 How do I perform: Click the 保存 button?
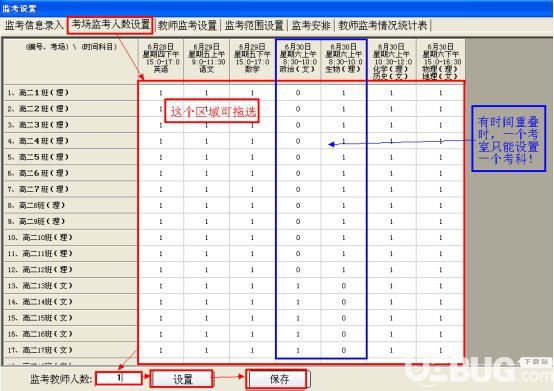click(x=278, y=379)
